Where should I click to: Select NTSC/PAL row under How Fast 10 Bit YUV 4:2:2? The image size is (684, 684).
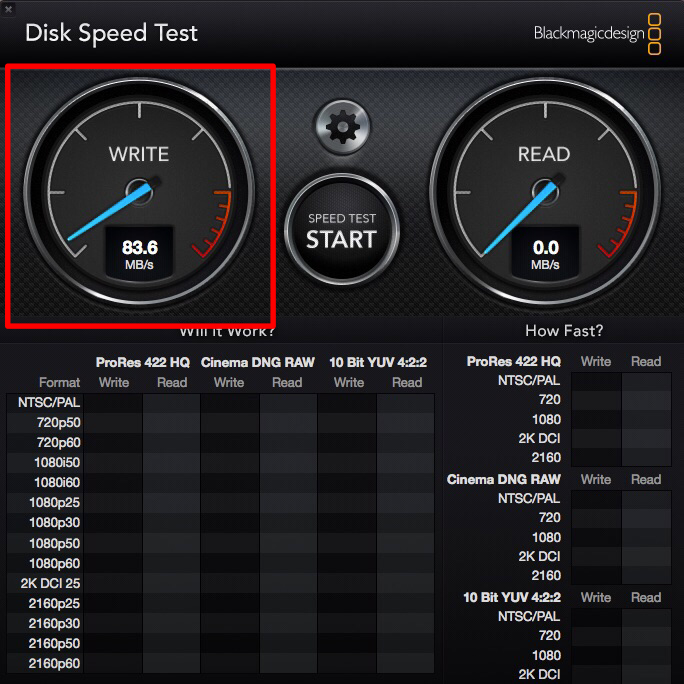coord(585,616)
